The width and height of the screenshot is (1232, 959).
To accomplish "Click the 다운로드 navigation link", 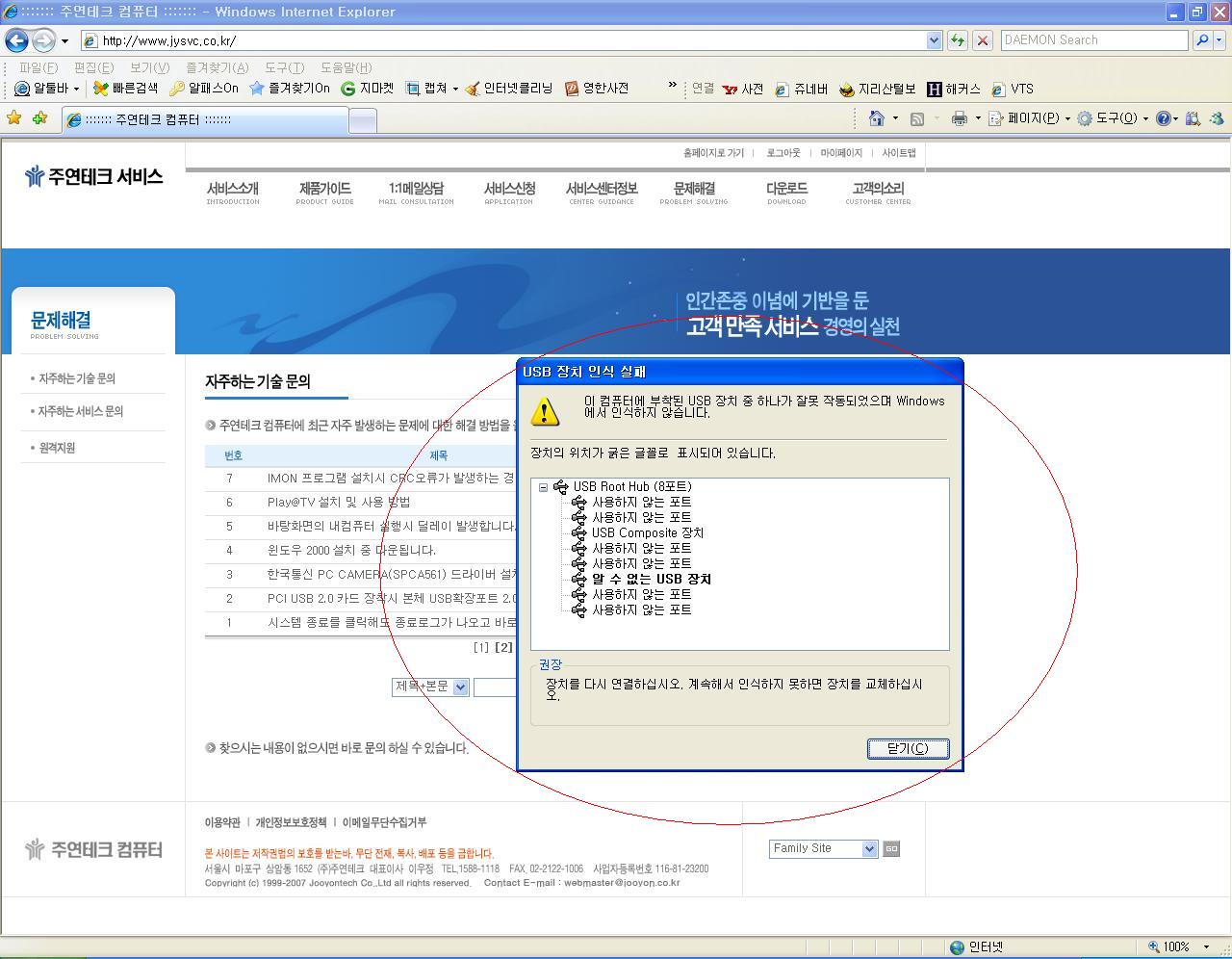I will click(786, 193).
